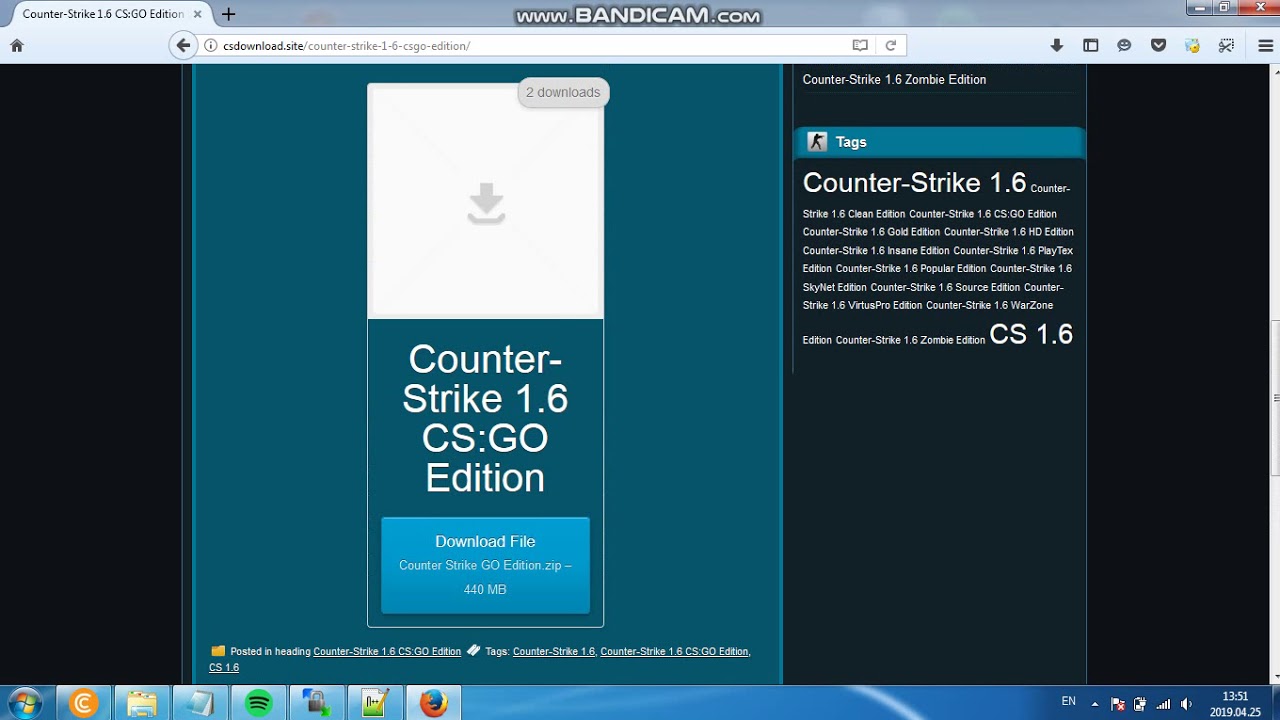Toggle Reader View icon in address bar
The image size is (1280, 720).
(860, 45)
